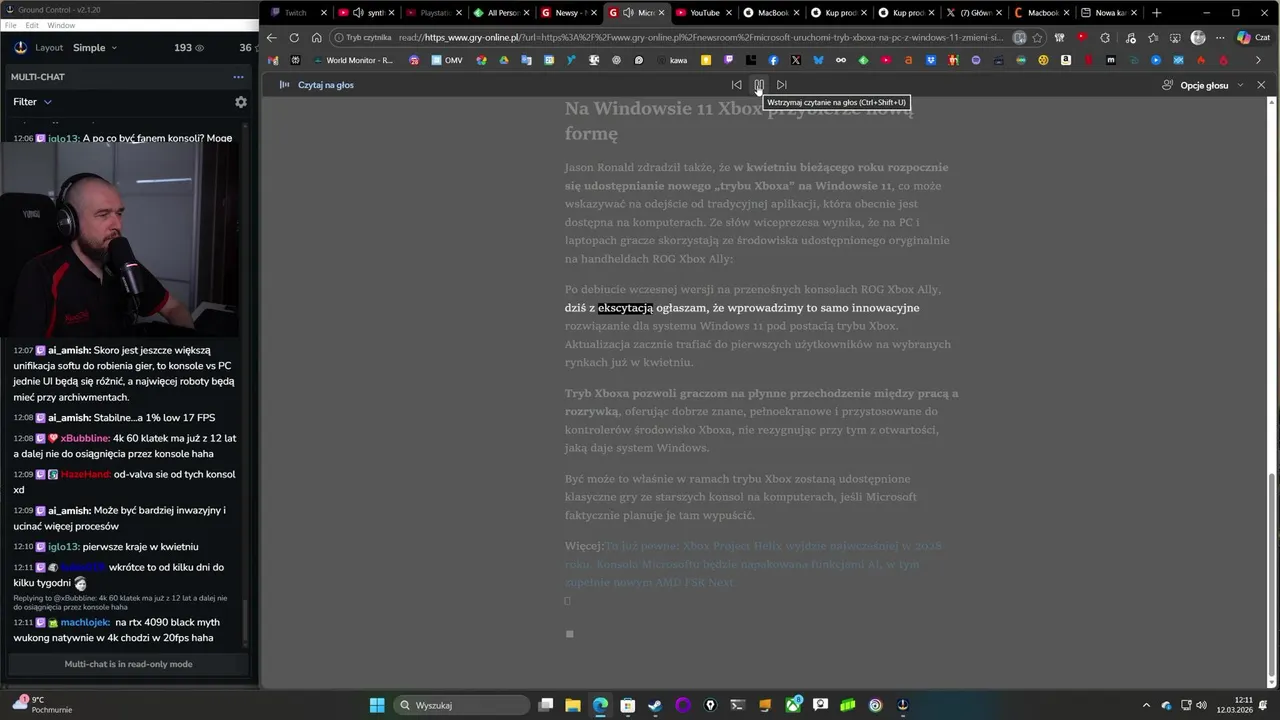This screenshot has height=720, width=1280.
Task: Open a new browser tab
Action: pos(1157,13)
